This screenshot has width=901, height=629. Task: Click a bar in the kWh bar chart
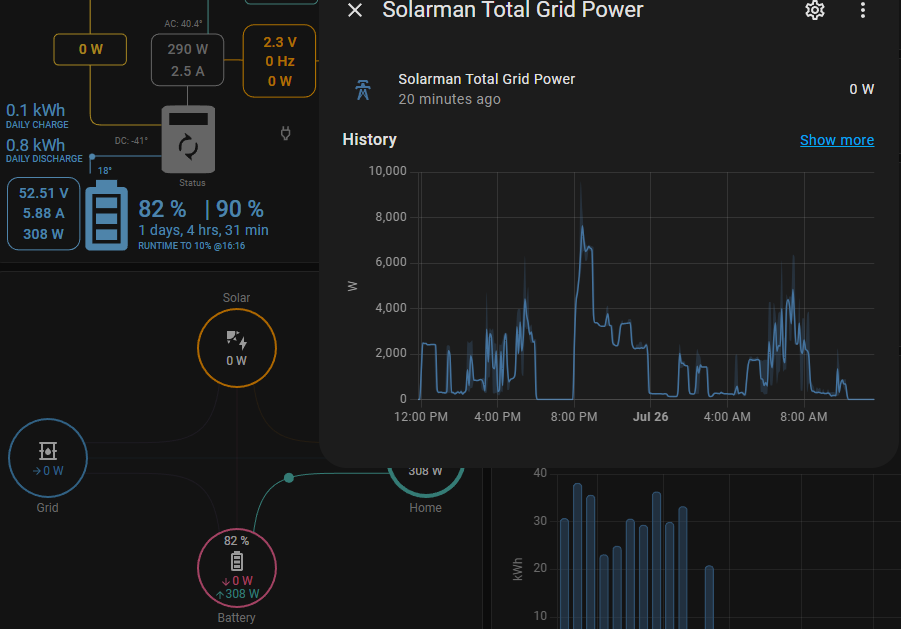click(x=577, y=550)
